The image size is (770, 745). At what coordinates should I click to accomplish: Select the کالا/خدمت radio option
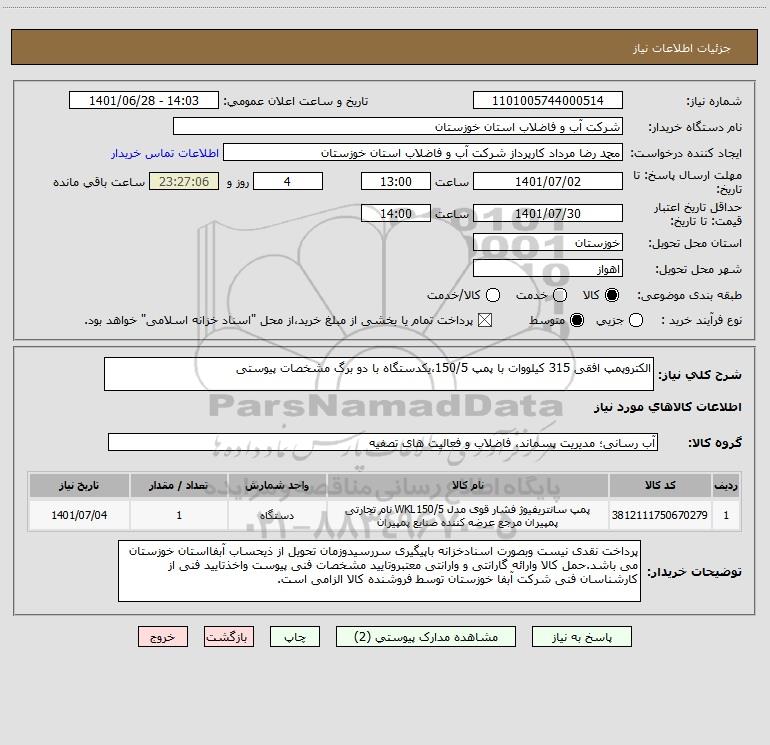click(x=493, y=295)
